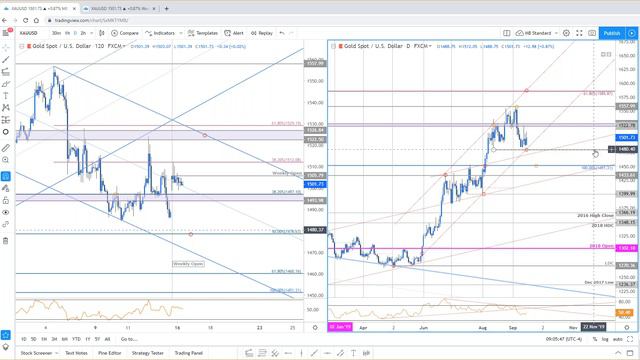Screen dimensions: 640x360
Task: Open the Trading Panel tab
Action: tap(189, 353)
